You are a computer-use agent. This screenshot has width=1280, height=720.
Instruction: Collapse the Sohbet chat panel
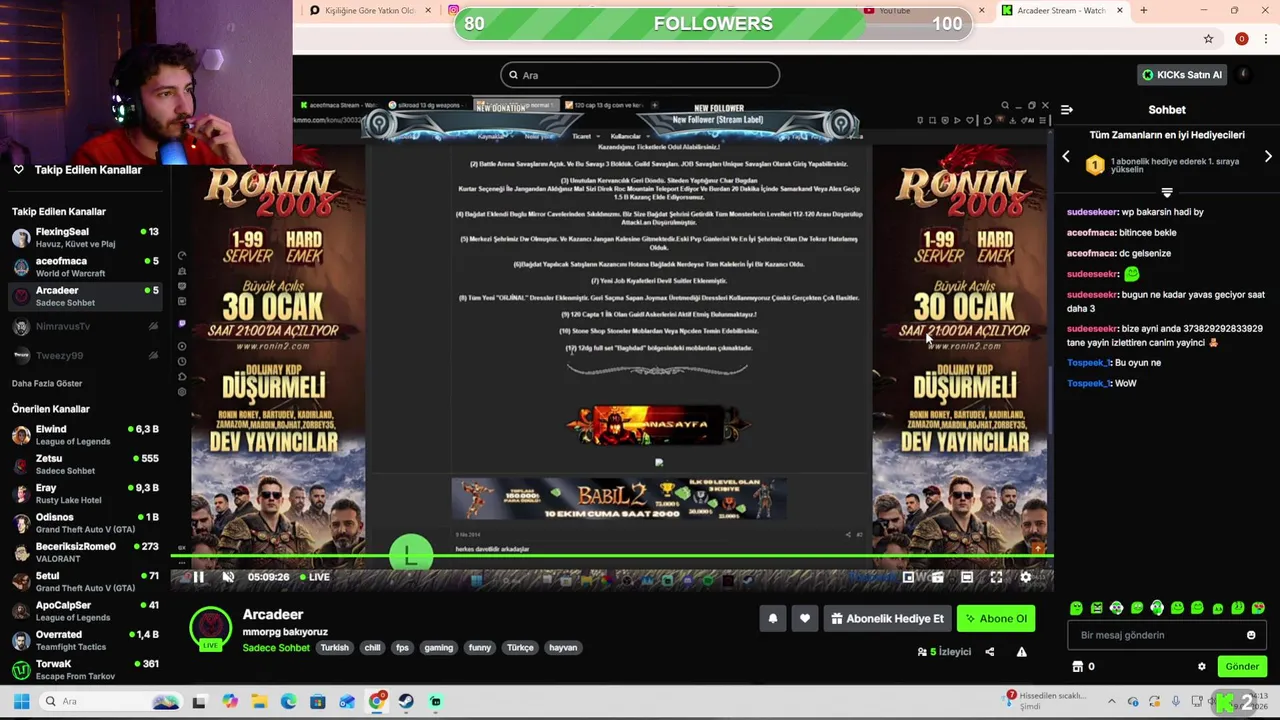coord(1067,110)
